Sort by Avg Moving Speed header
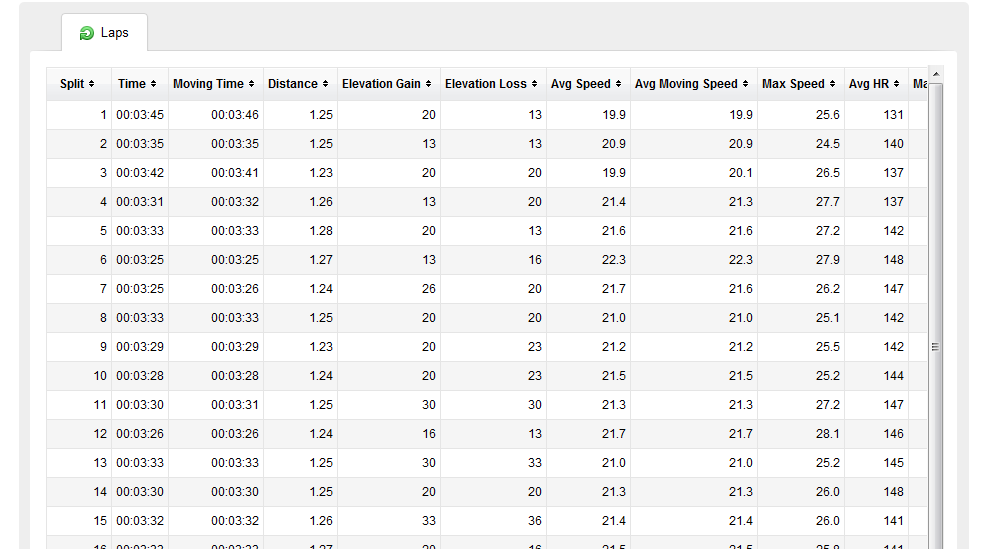1001x549 pixels. coord(693,84)
